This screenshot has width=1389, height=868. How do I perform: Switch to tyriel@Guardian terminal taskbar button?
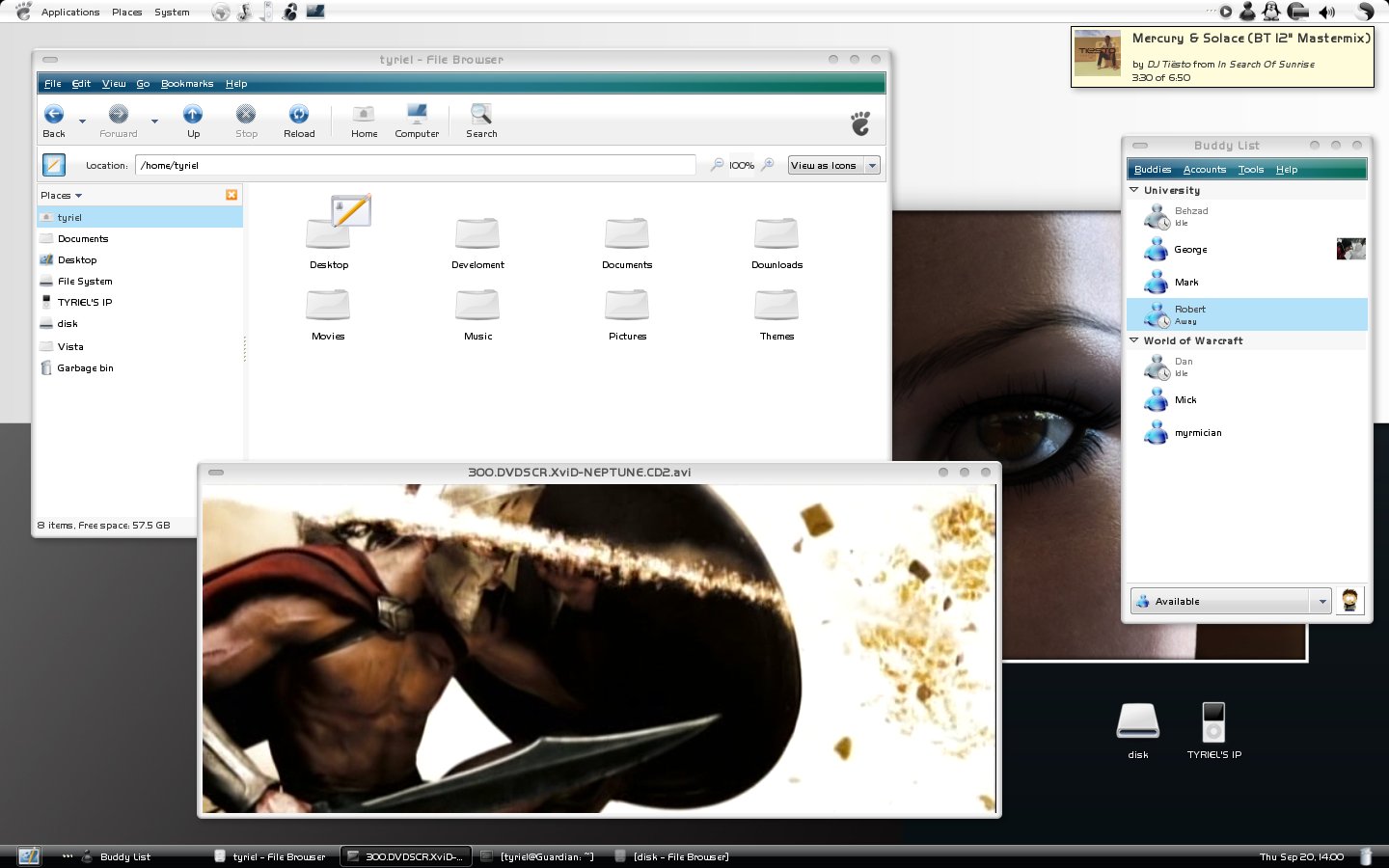coord(538,856)
